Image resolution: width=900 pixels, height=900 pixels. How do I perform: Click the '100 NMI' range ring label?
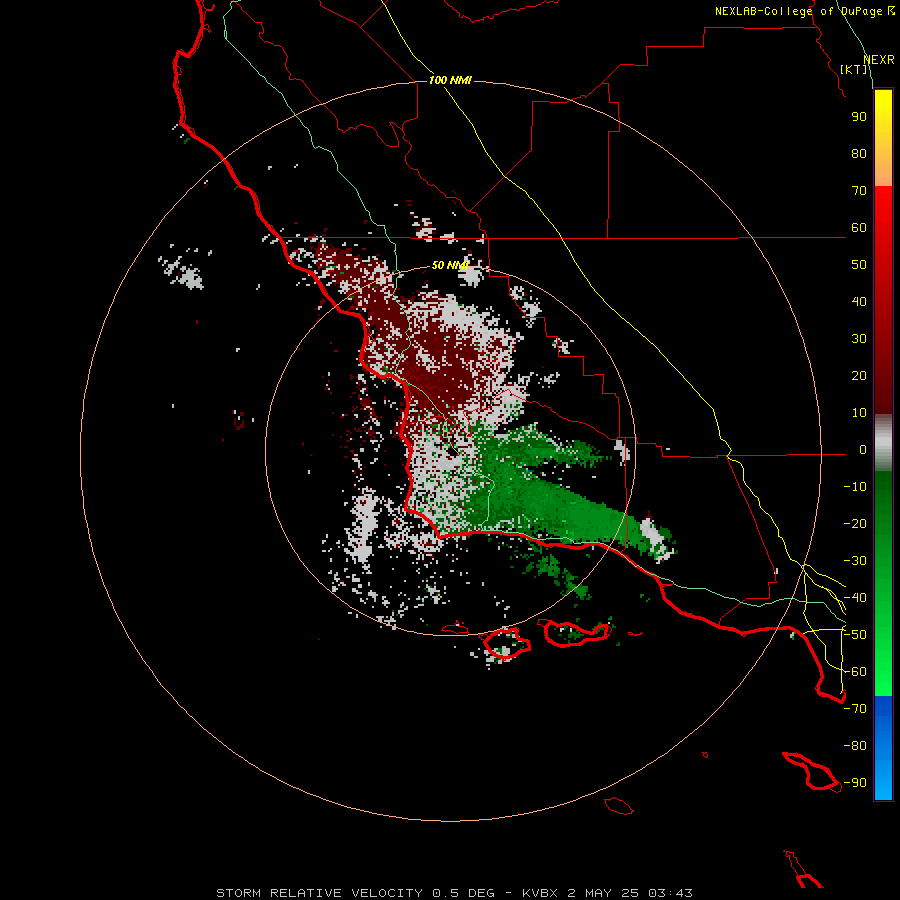450,80
